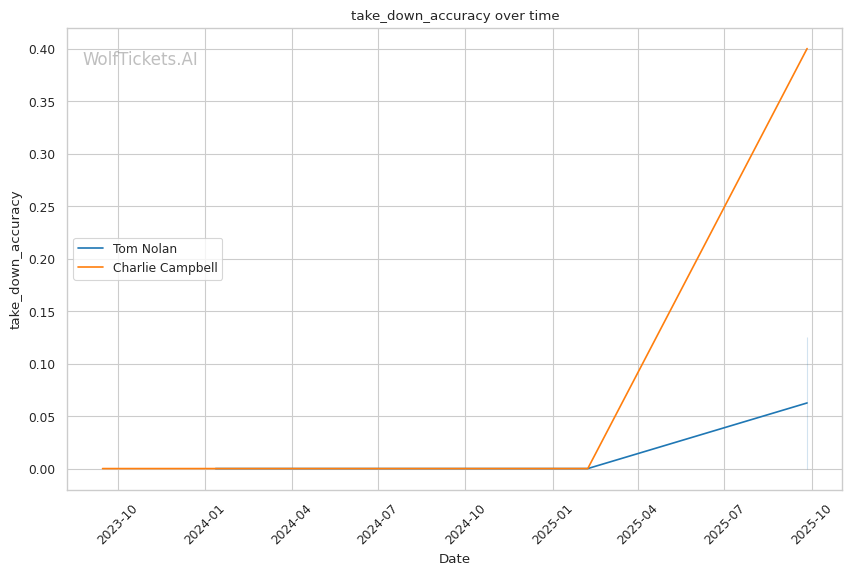
Task: Select the Tom Nolan legend label
Action: 145,249
